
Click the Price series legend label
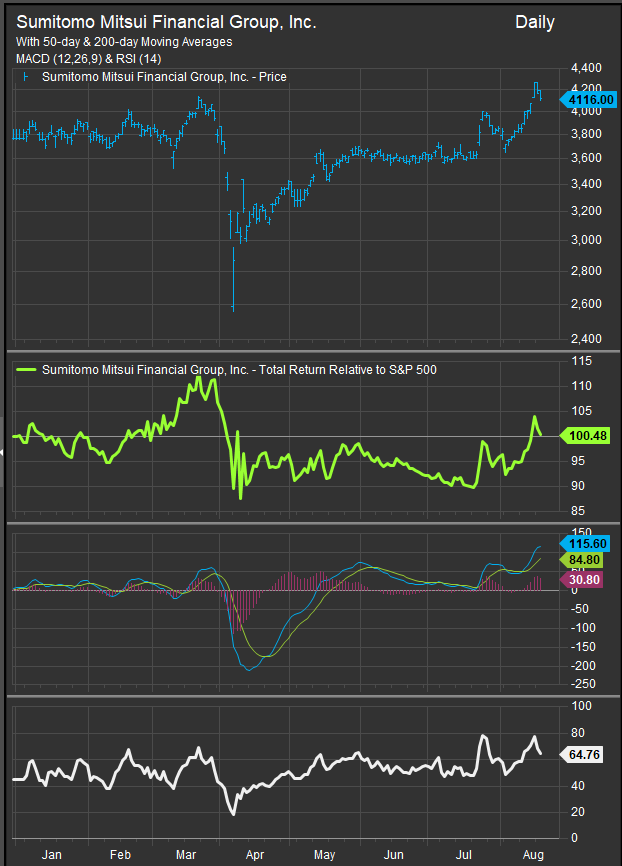[162, 77]
